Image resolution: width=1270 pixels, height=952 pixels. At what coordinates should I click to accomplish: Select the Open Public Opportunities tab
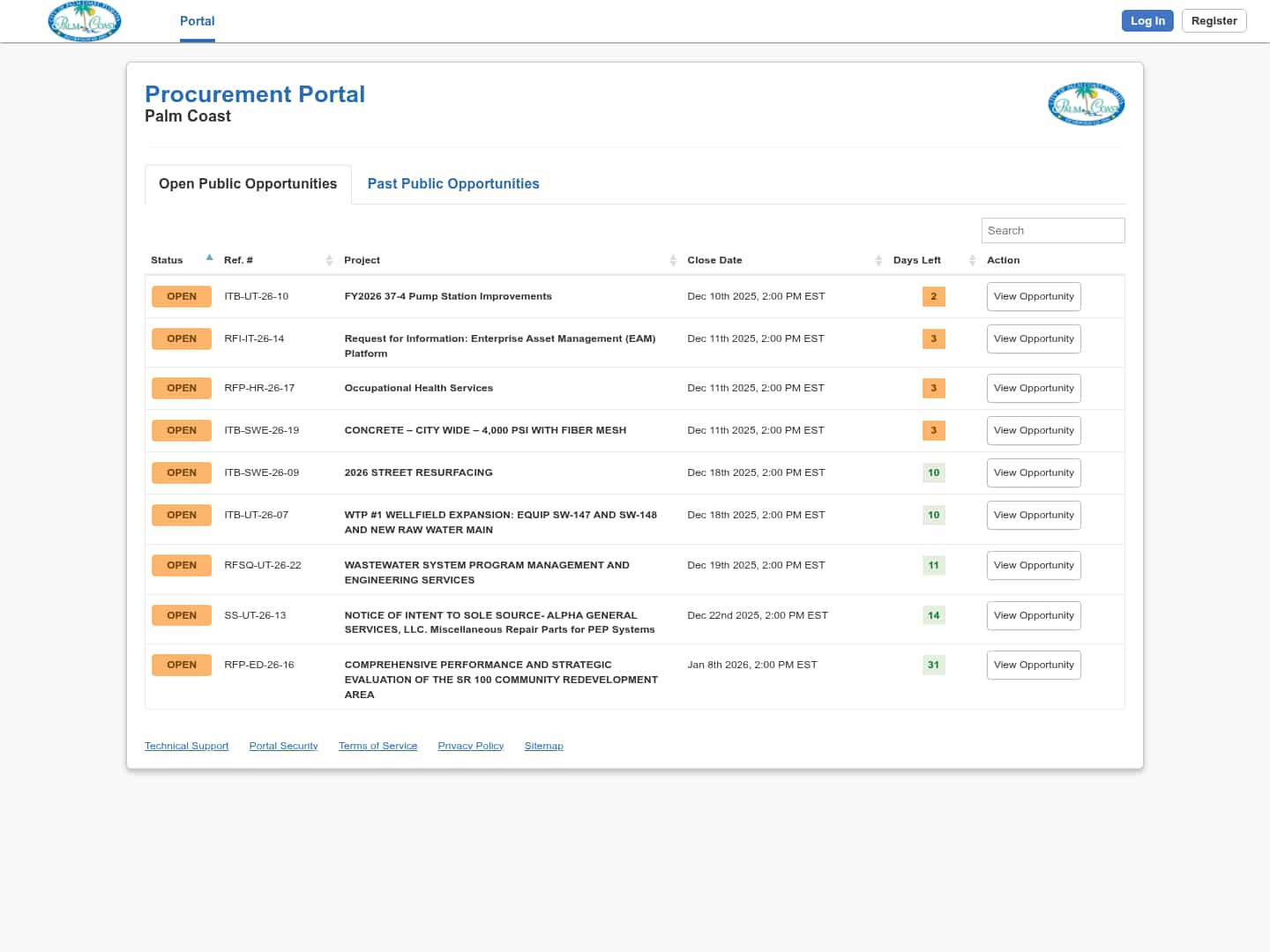pyautogui.click(x=248, y=183)
